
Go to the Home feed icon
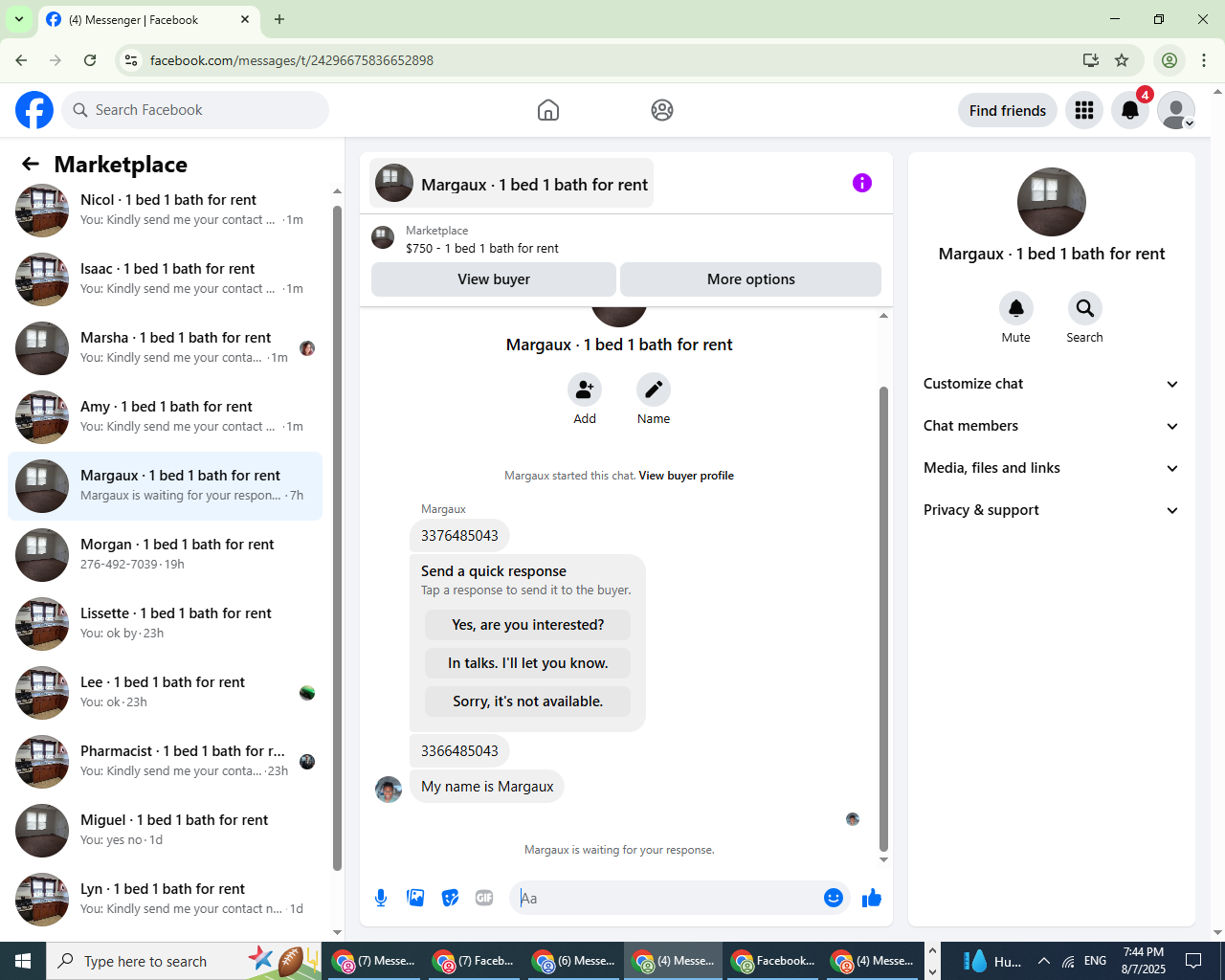click(x=548, y=110)
